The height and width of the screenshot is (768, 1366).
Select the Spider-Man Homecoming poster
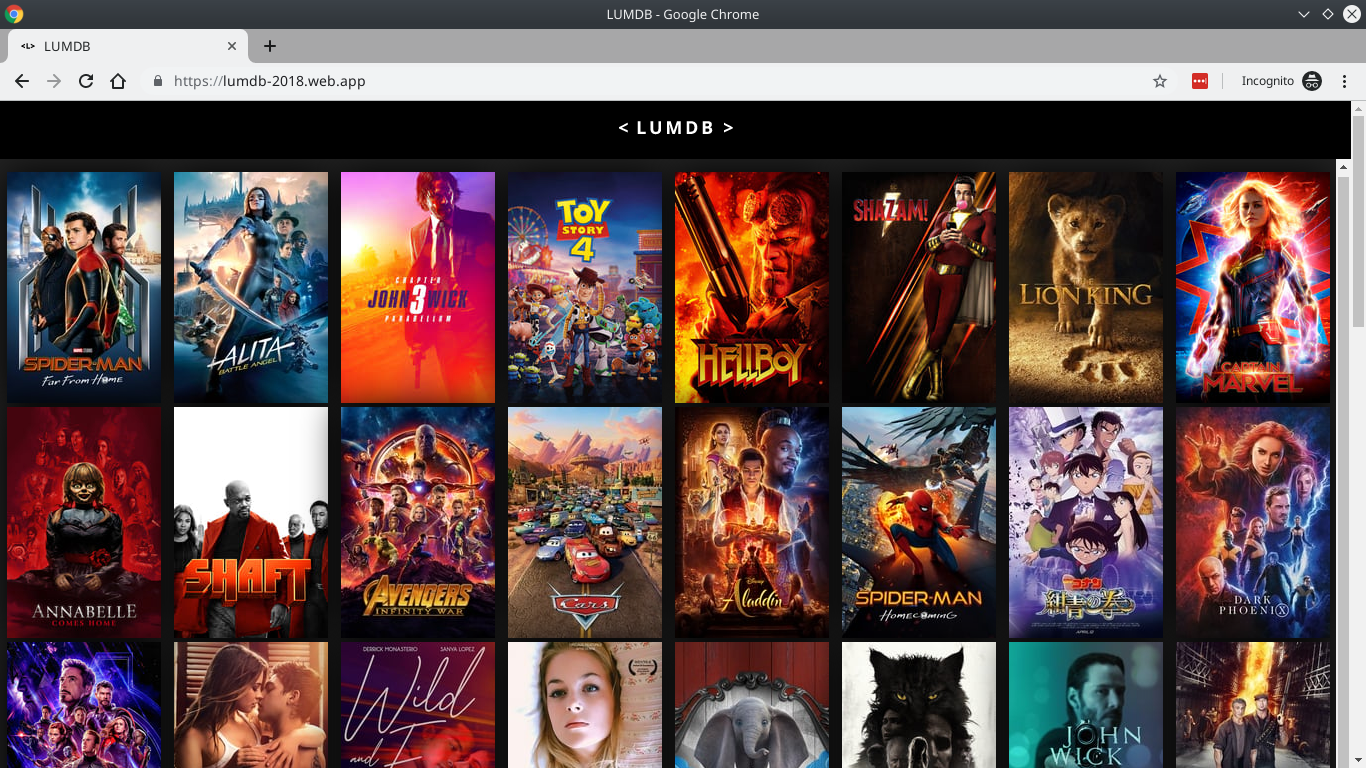(x=919, y=522)
